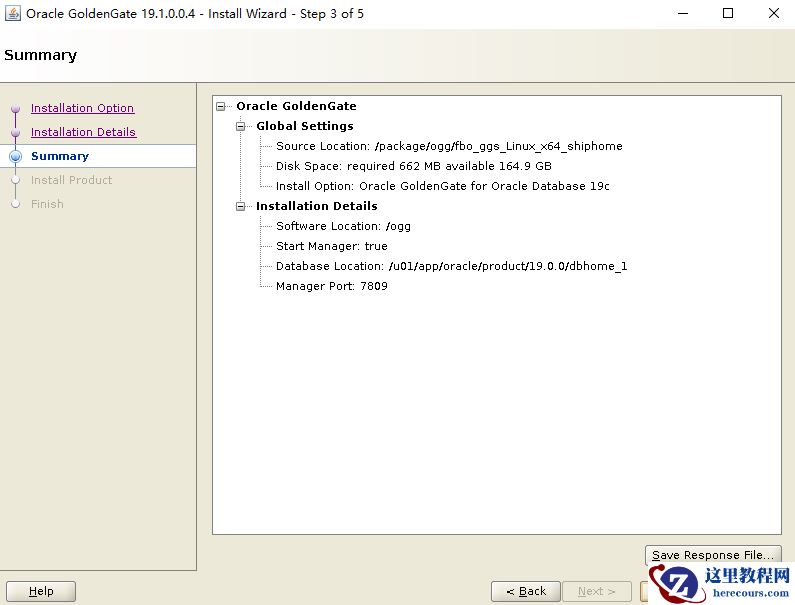The width and height of the screenshot is (795, 605).
Task: Select the Disk Space tree entry
Action: [x=413, y=166]
